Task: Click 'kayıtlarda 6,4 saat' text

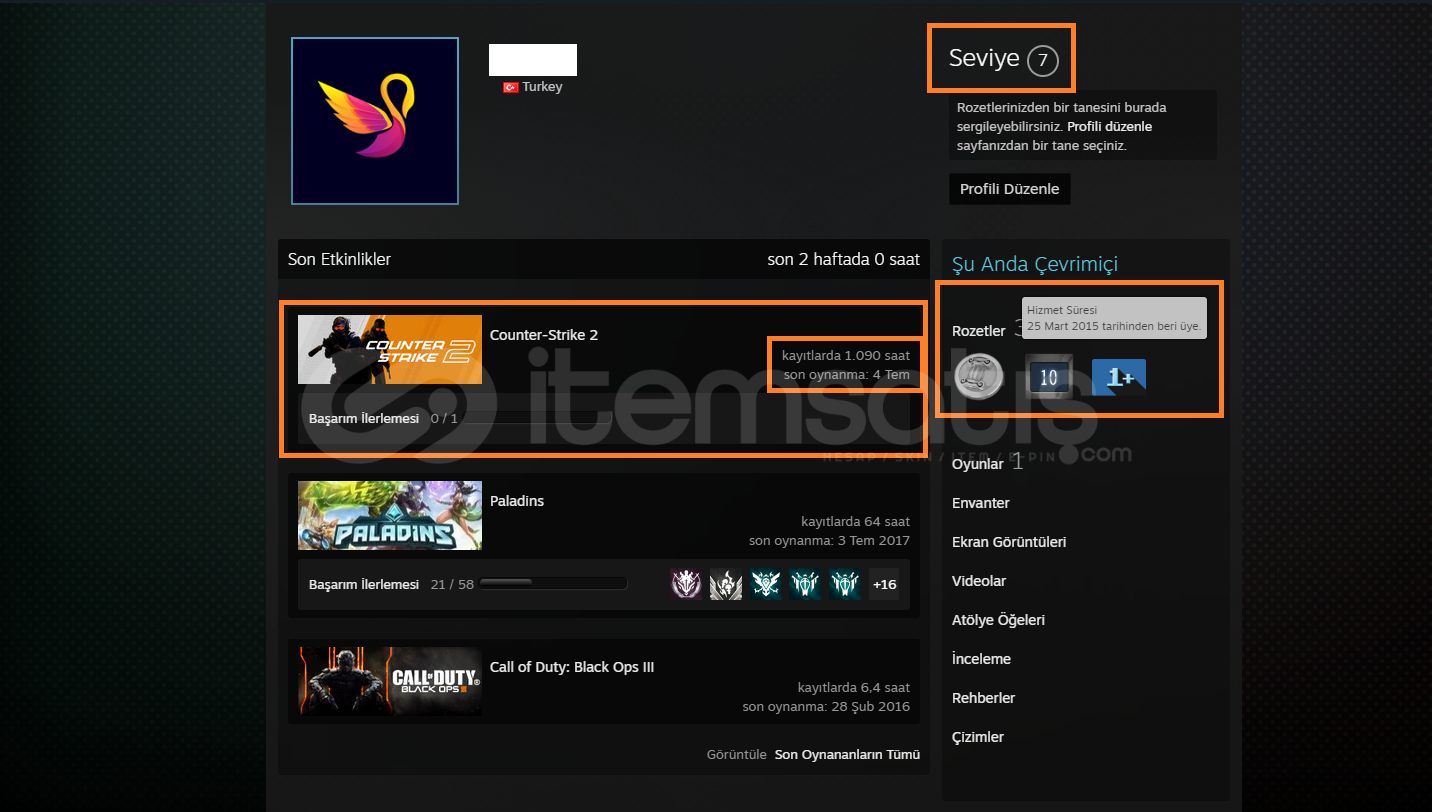Action: point(854,687)
